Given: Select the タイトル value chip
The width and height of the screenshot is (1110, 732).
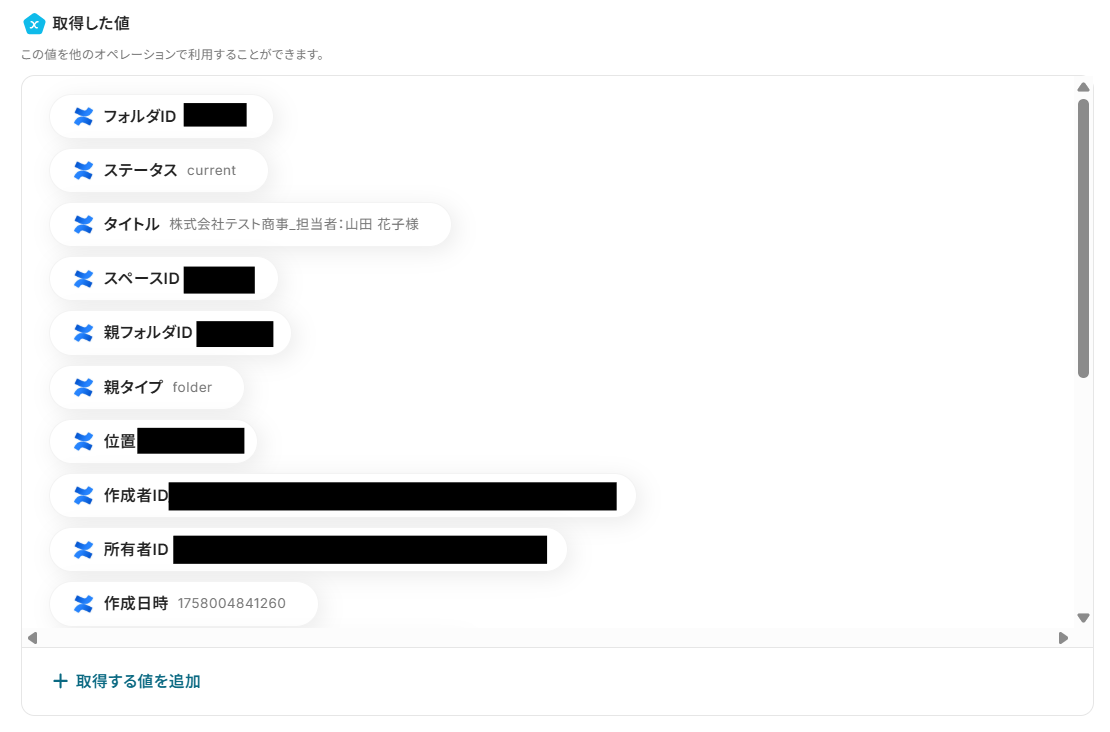Looking at the screenshot, I should pos(251,224).
